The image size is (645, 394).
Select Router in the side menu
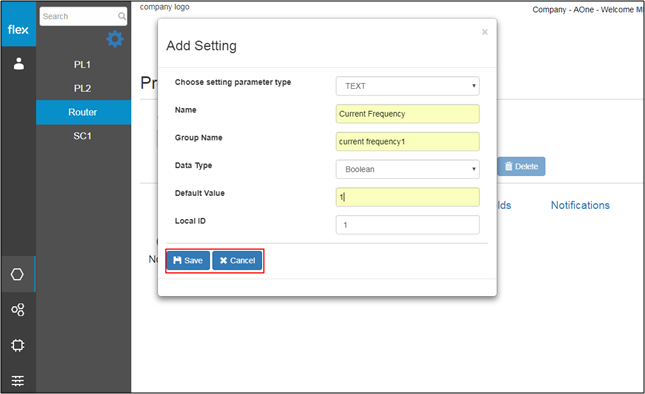coord(84,112)
